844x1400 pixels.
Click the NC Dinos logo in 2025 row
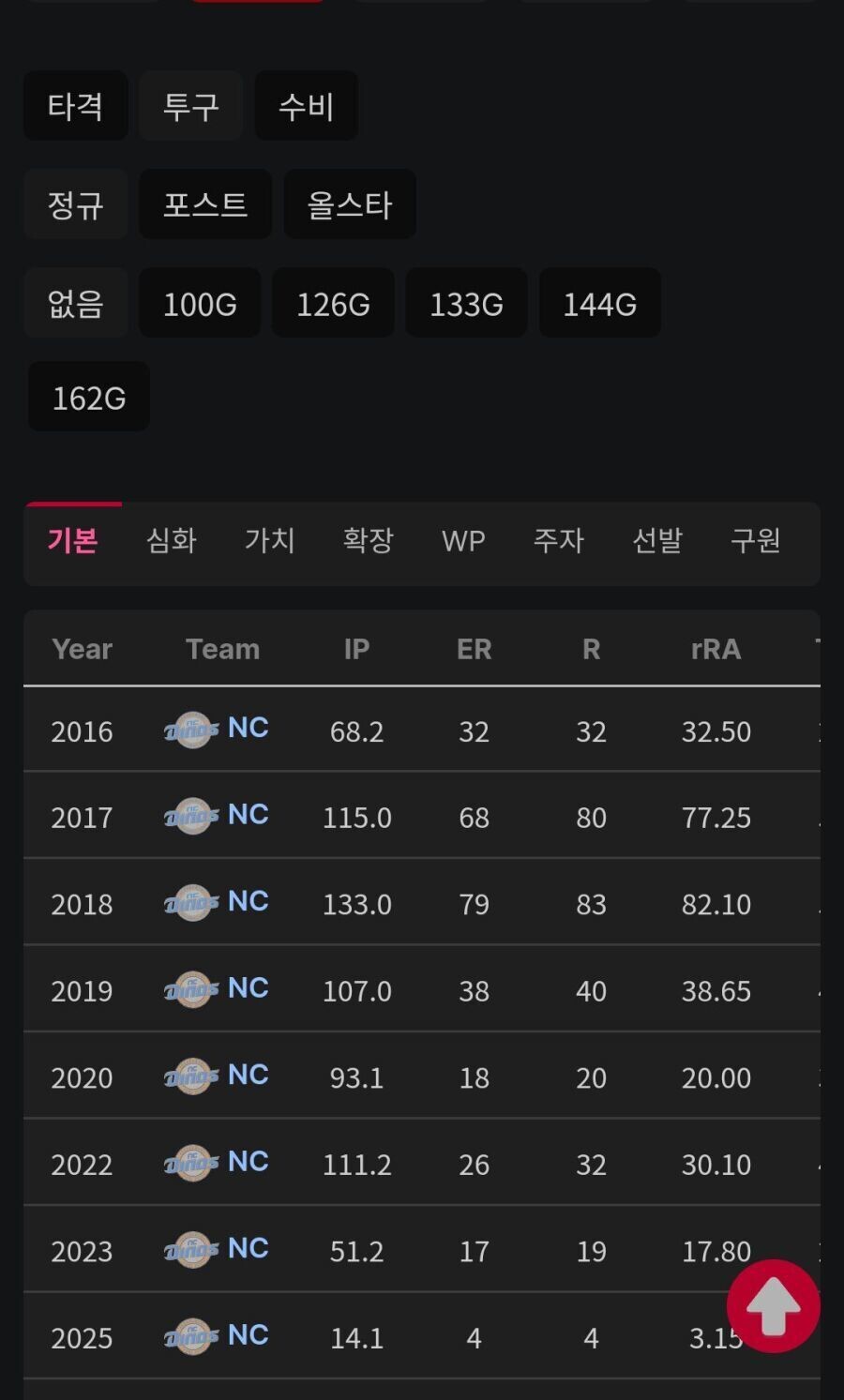pyautogui.click(x=191, y=1337)
